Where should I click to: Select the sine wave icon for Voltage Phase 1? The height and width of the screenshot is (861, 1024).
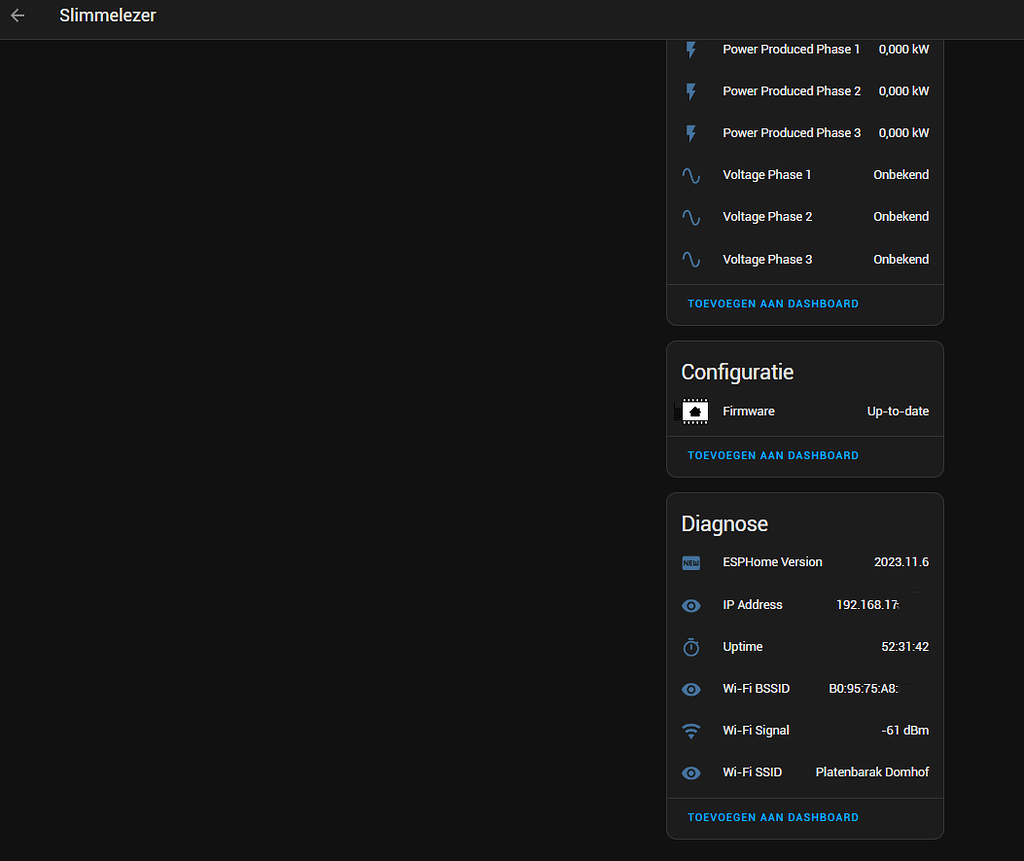click(691, 175)
